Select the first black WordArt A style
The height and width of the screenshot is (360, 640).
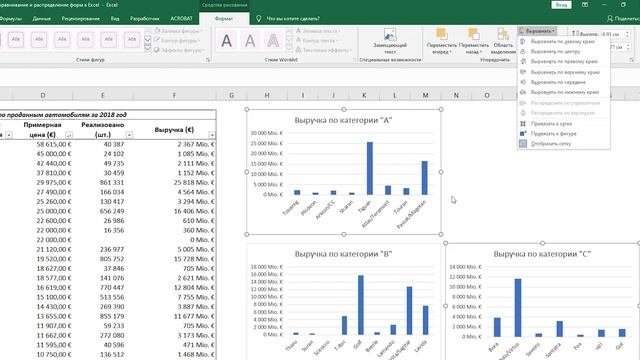(x=227, y=41)
